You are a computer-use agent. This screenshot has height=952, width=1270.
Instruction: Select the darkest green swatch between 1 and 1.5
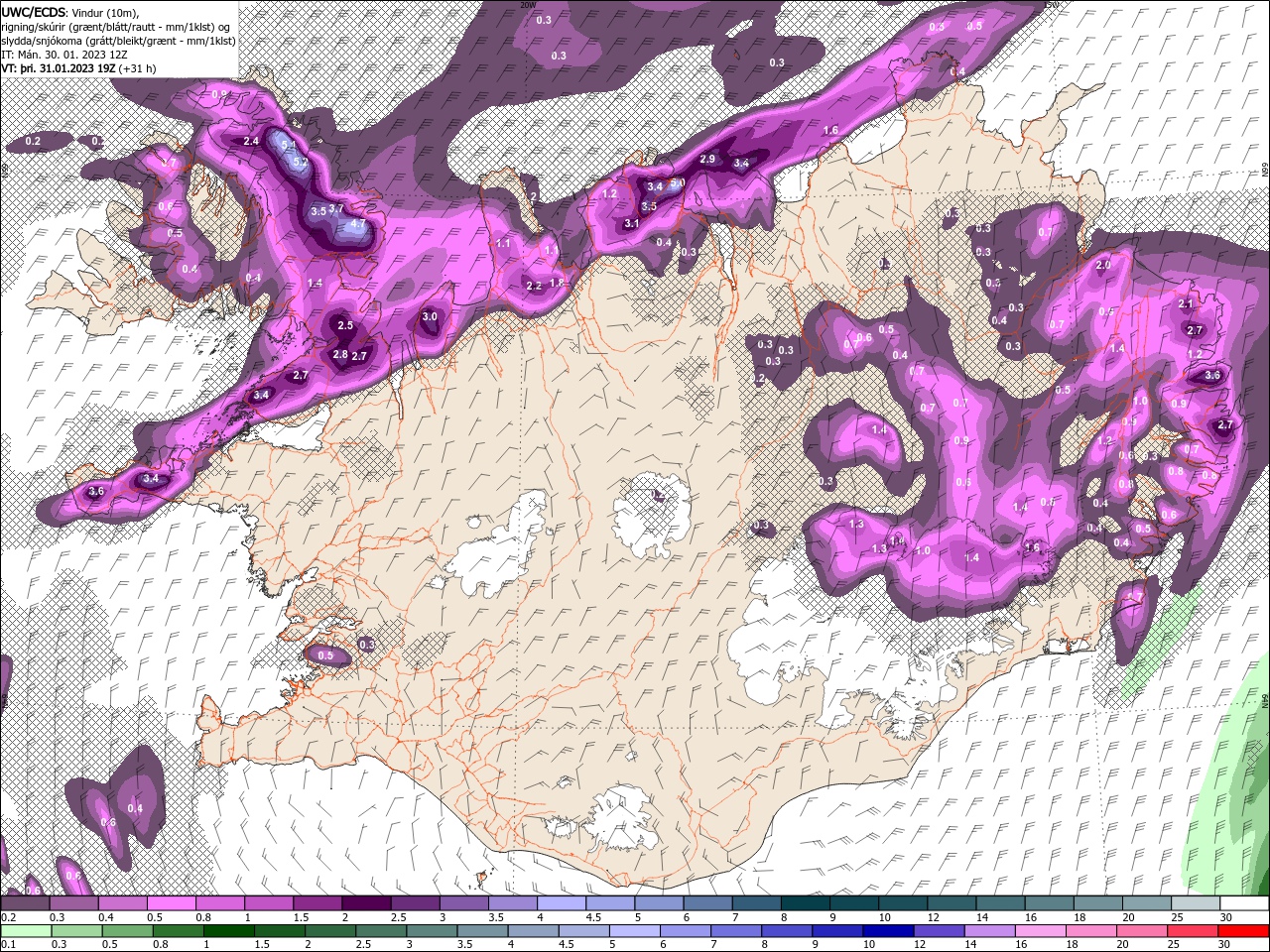(230, 931)
